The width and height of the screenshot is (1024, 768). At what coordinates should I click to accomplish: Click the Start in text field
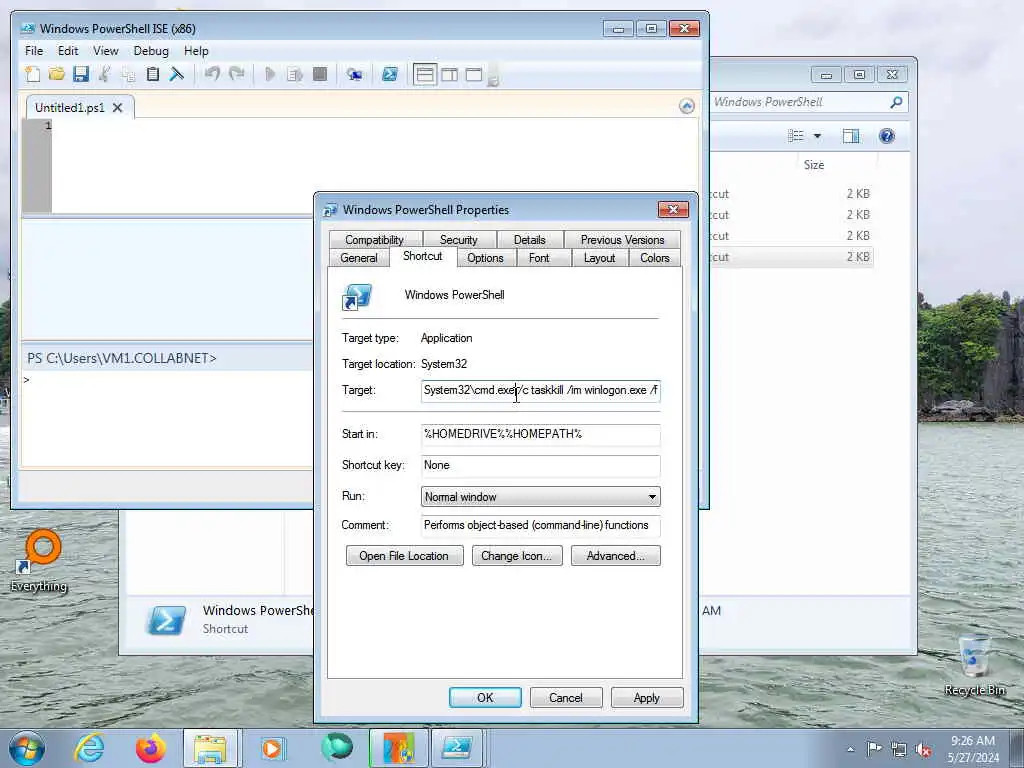click(x=541, y=434)
